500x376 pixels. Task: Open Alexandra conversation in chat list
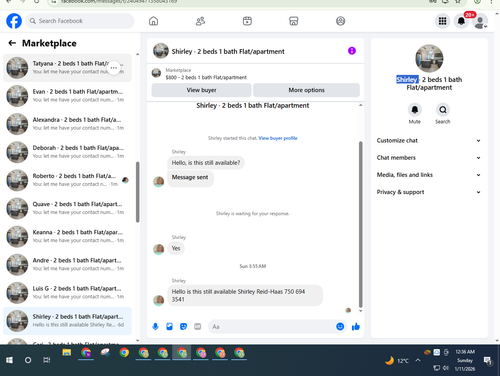67,124
